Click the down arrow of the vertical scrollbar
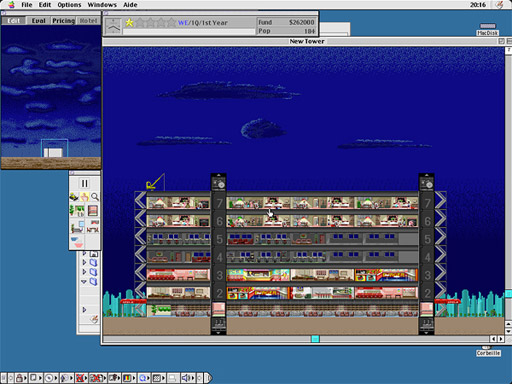 [x=509, y=331]
